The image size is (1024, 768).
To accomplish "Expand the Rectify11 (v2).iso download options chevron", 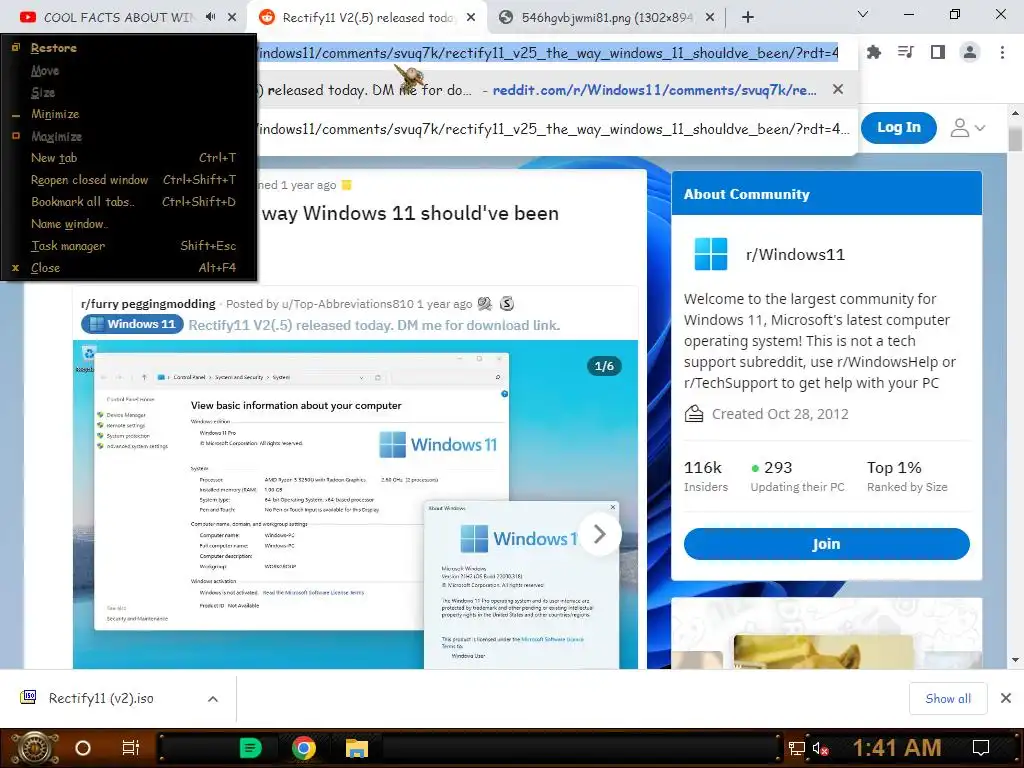I will (213, 699).
